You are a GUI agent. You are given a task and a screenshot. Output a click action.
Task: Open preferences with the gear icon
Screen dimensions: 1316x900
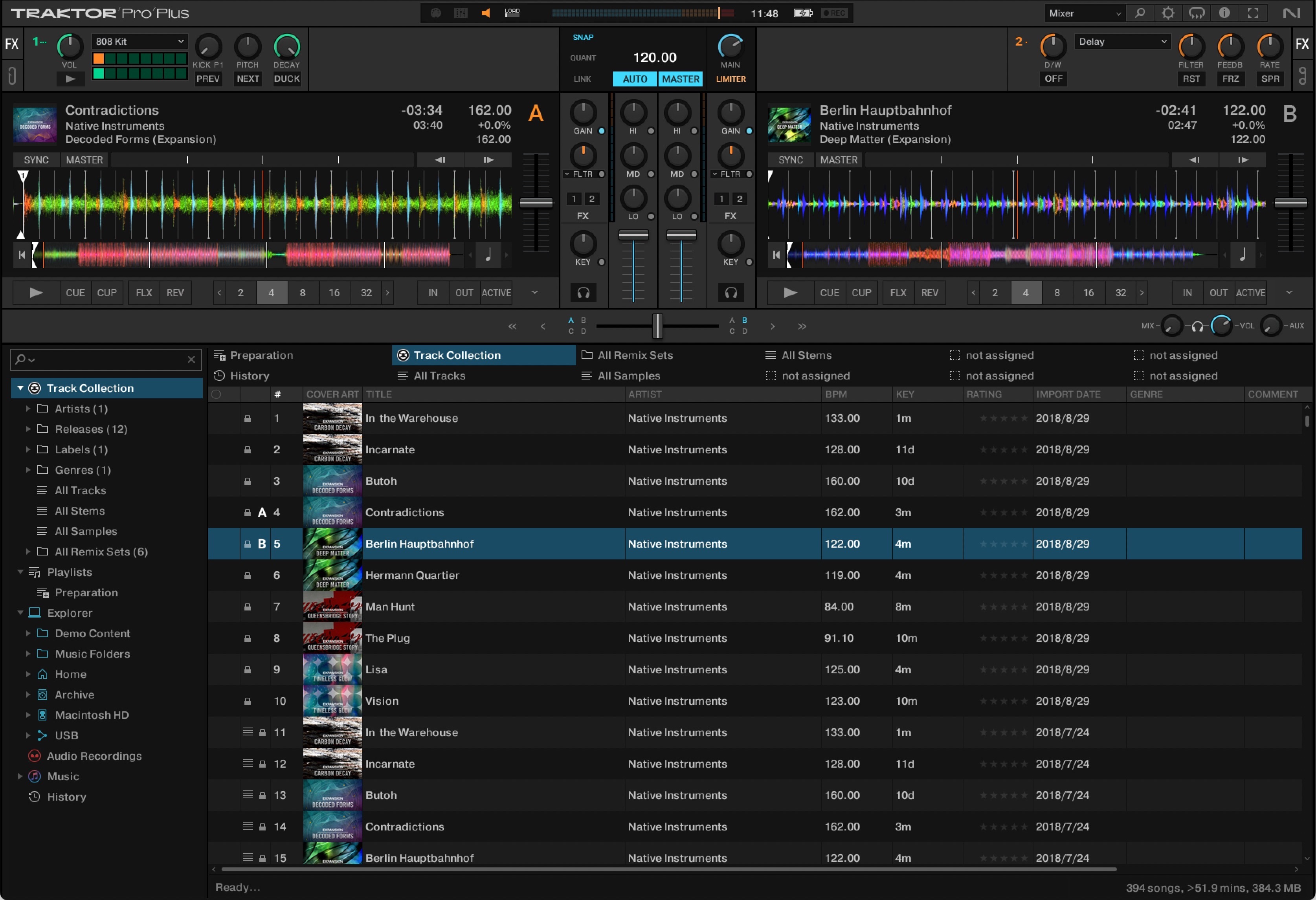[1167, 13]
